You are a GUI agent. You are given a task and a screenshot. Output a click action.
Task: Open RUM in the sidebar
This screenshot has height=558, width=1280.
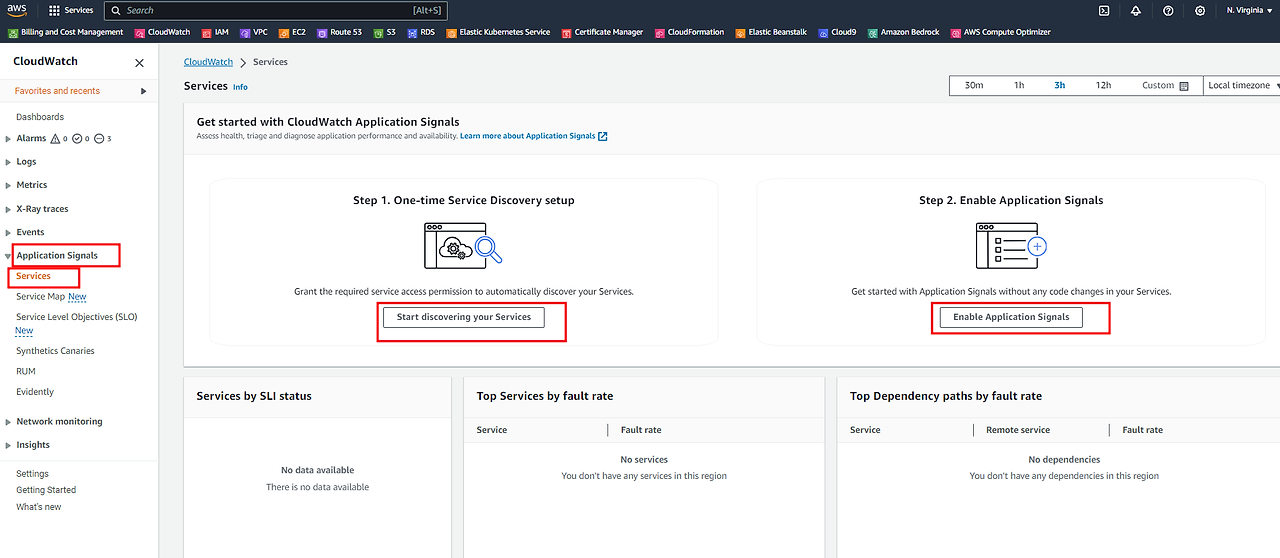[26, 371]
